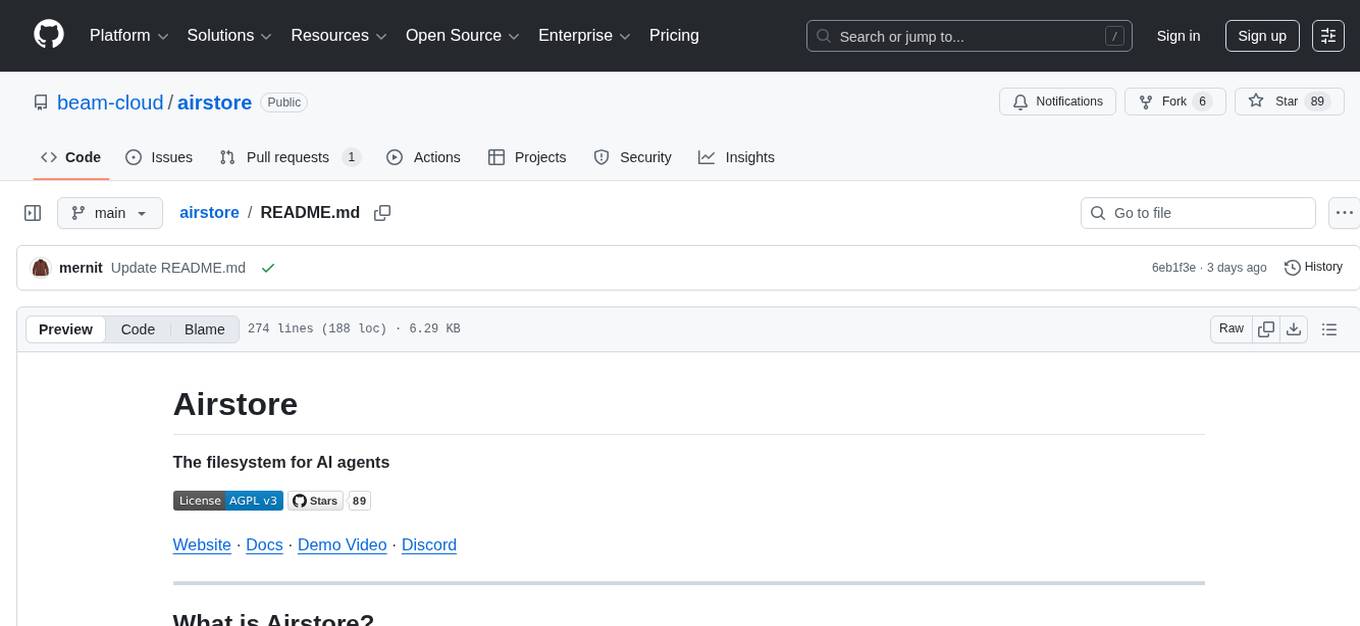This screenshot has width=1360, height=626.
Task: Expand the Resources menu
Action: [x=338, y=35]
